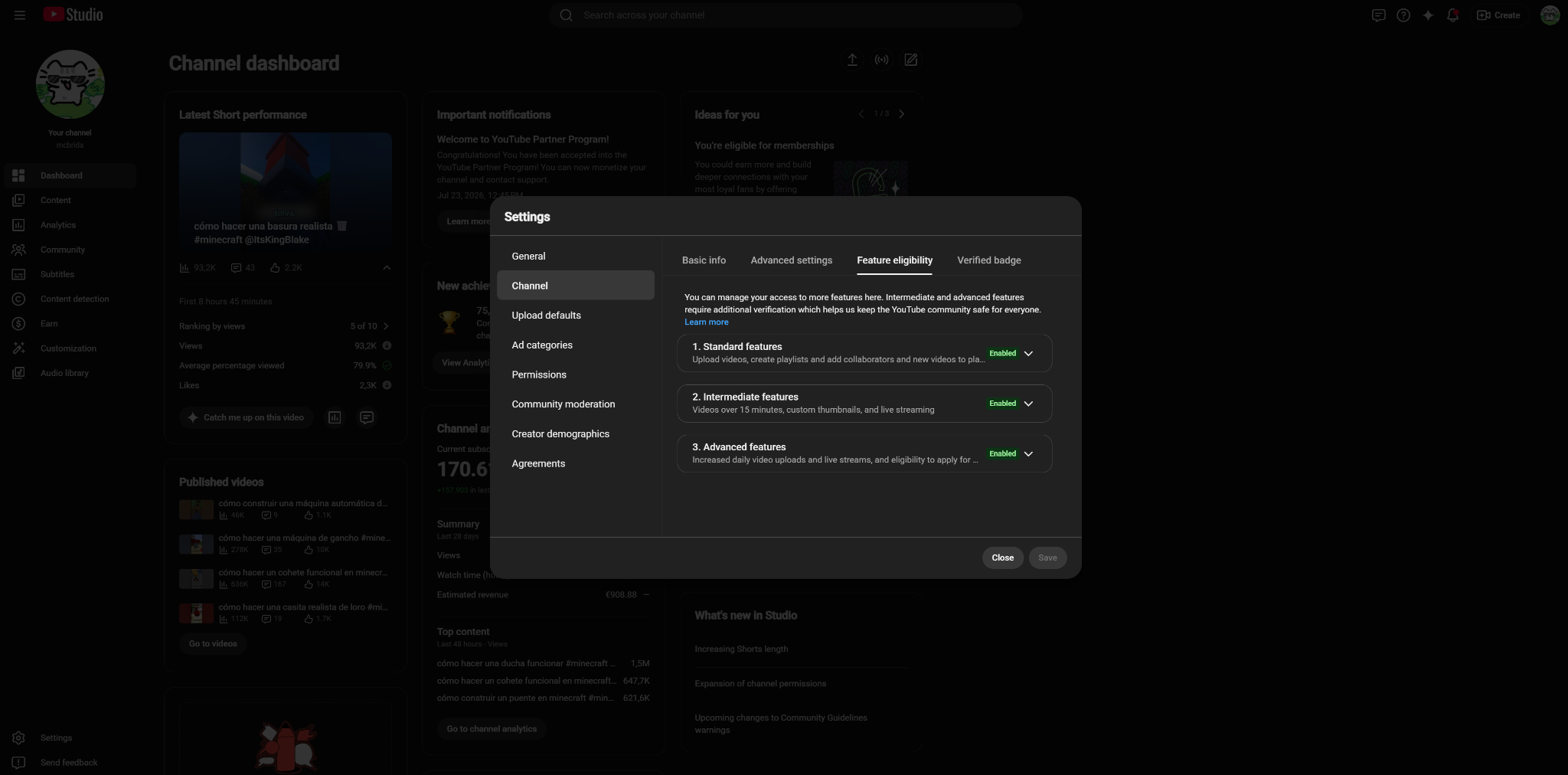
Task: Click the Likes info icon in Short performance
Action: click(x=387, y=386)
